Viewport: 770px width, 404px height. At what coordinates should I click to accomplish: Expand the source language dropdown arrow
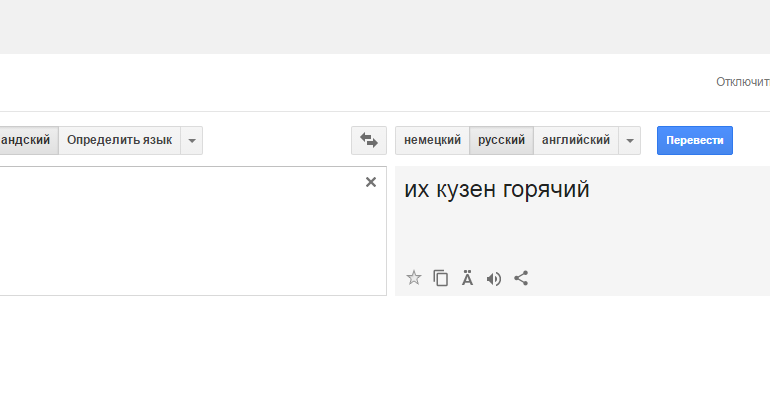click(192, 141)
